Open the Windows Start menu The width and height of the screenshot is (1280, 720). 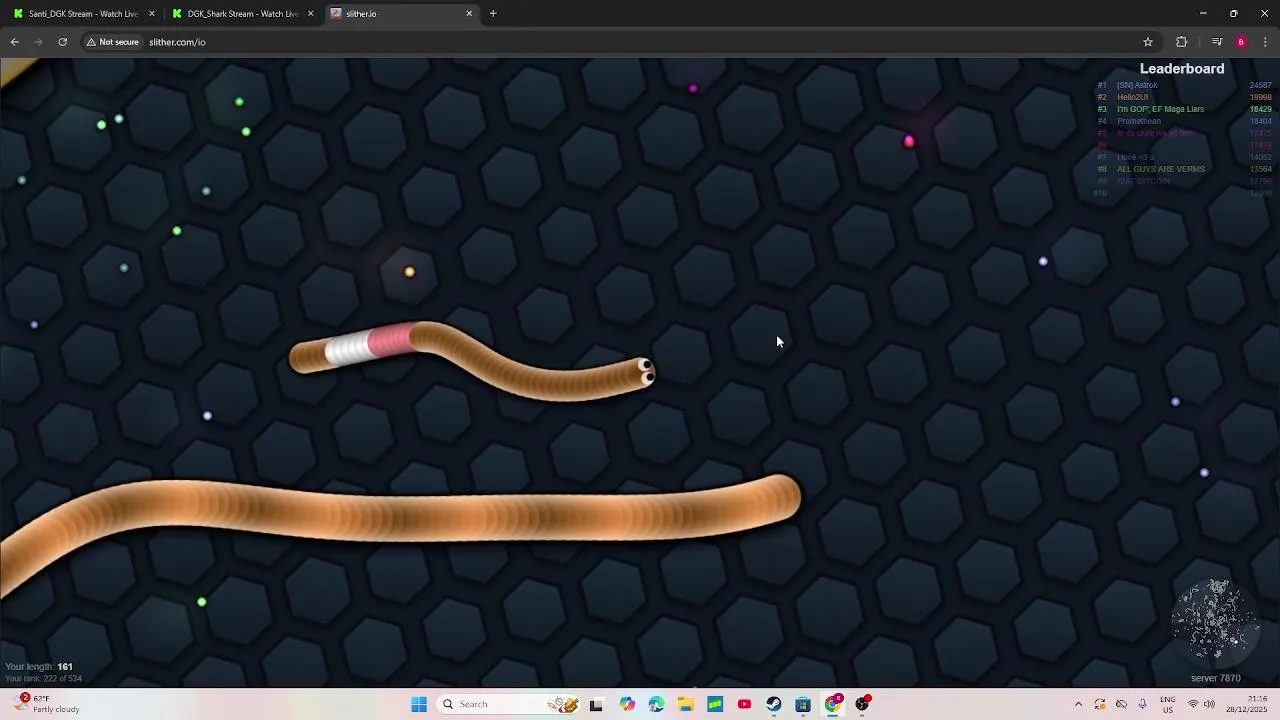419,705
